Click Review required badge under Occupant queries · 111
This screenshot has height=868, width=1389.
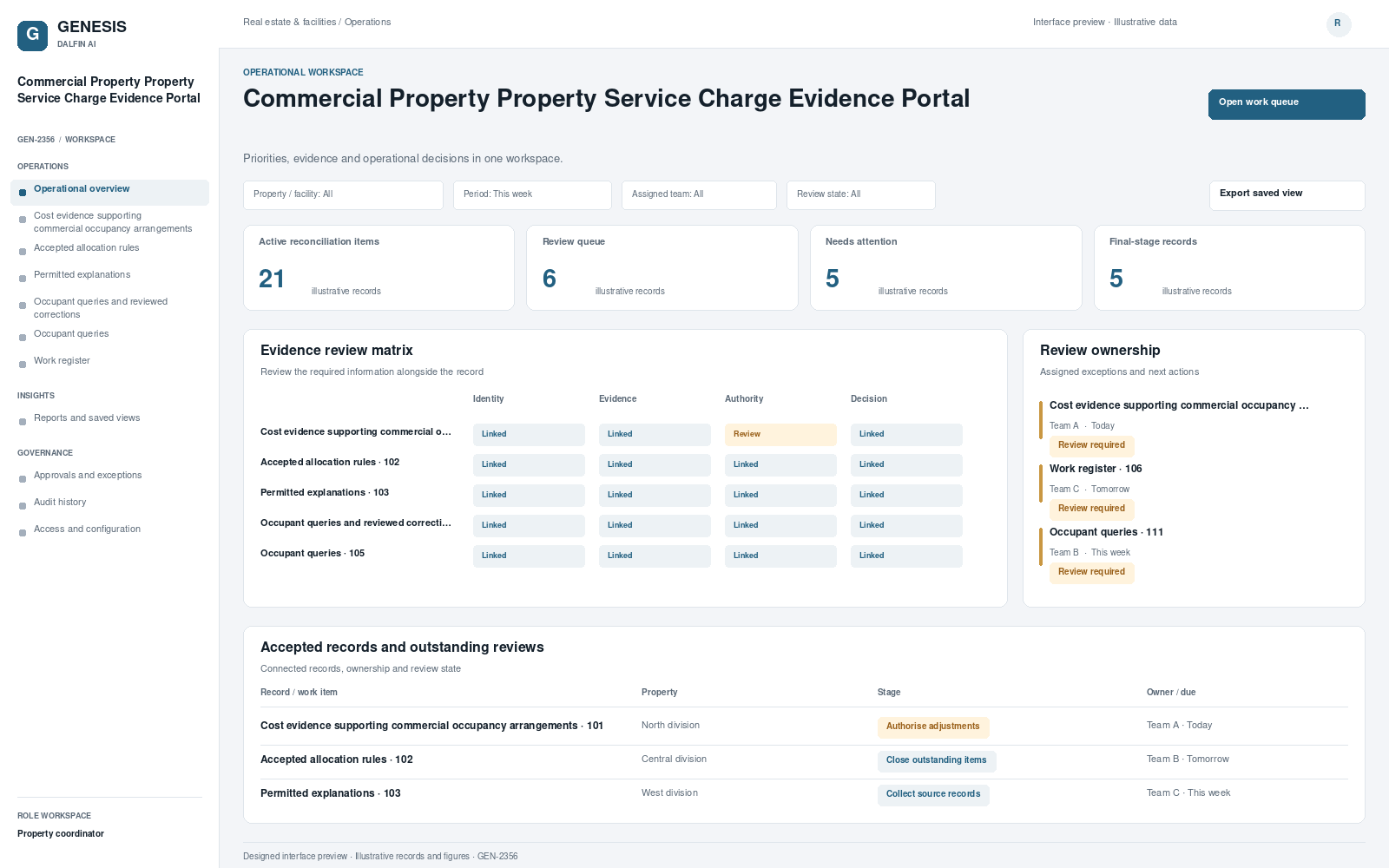pos(1091,572)
